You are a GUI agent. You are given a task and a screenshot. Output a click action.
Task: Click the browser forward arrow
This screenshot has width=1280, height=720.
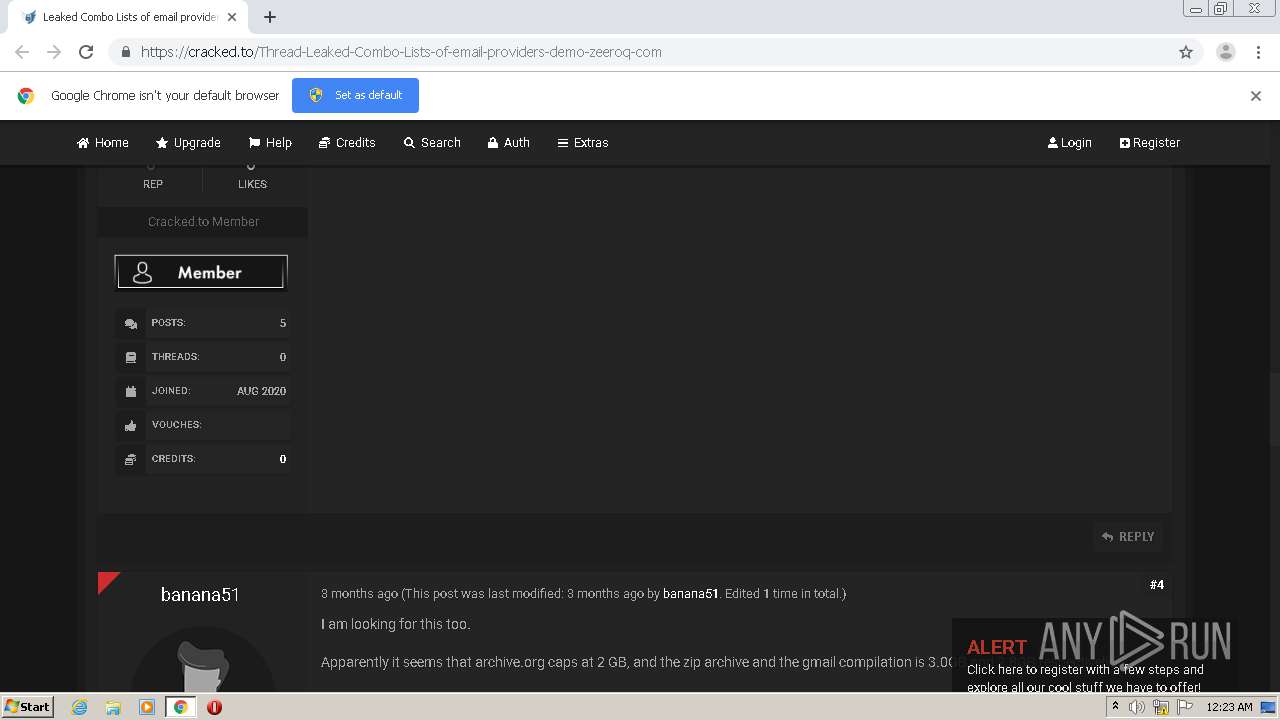[x=54, y=52]
